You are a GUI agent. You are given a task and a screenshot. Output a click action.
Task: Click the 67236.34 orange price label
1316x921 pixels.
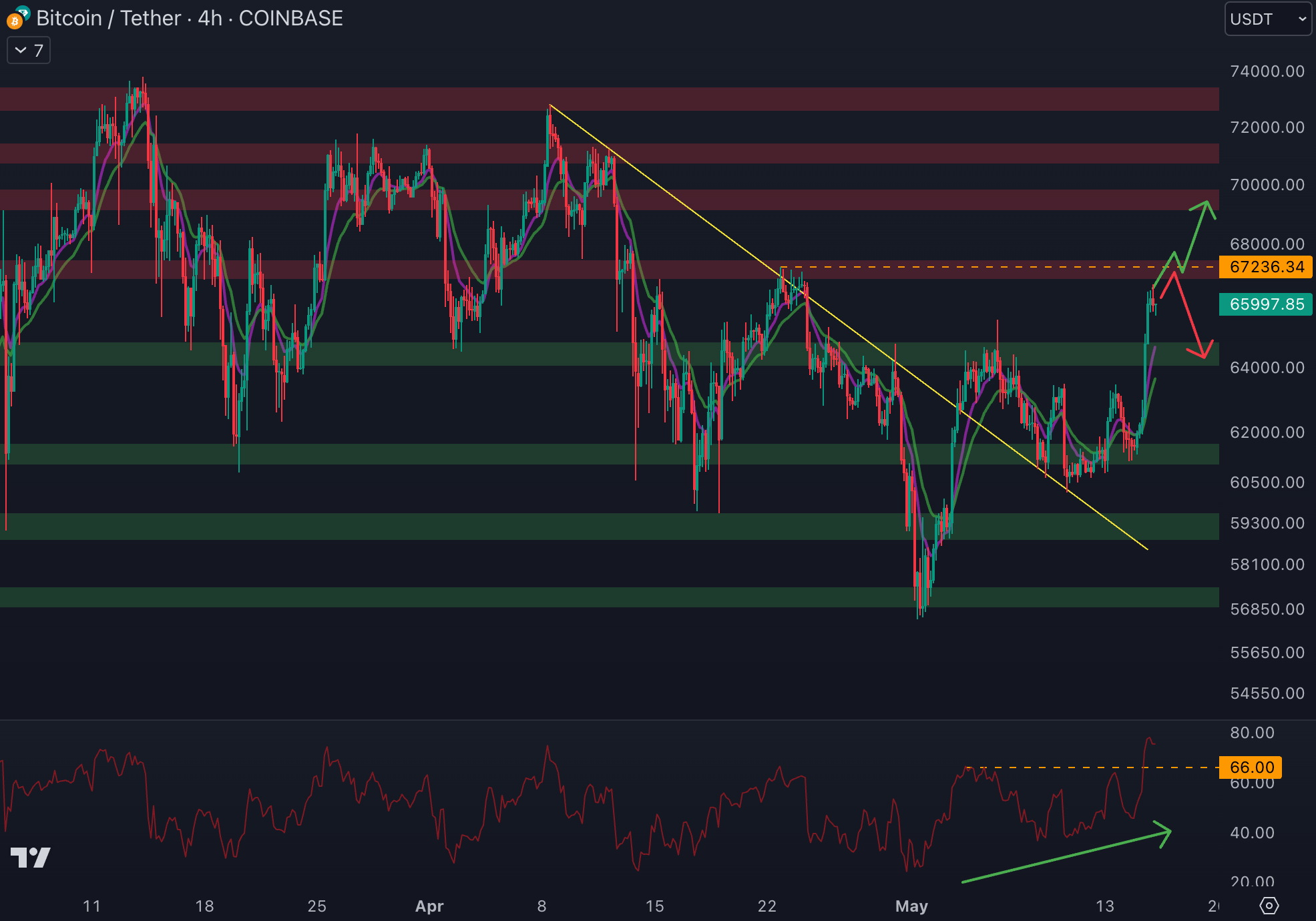tap(1266, 267)
